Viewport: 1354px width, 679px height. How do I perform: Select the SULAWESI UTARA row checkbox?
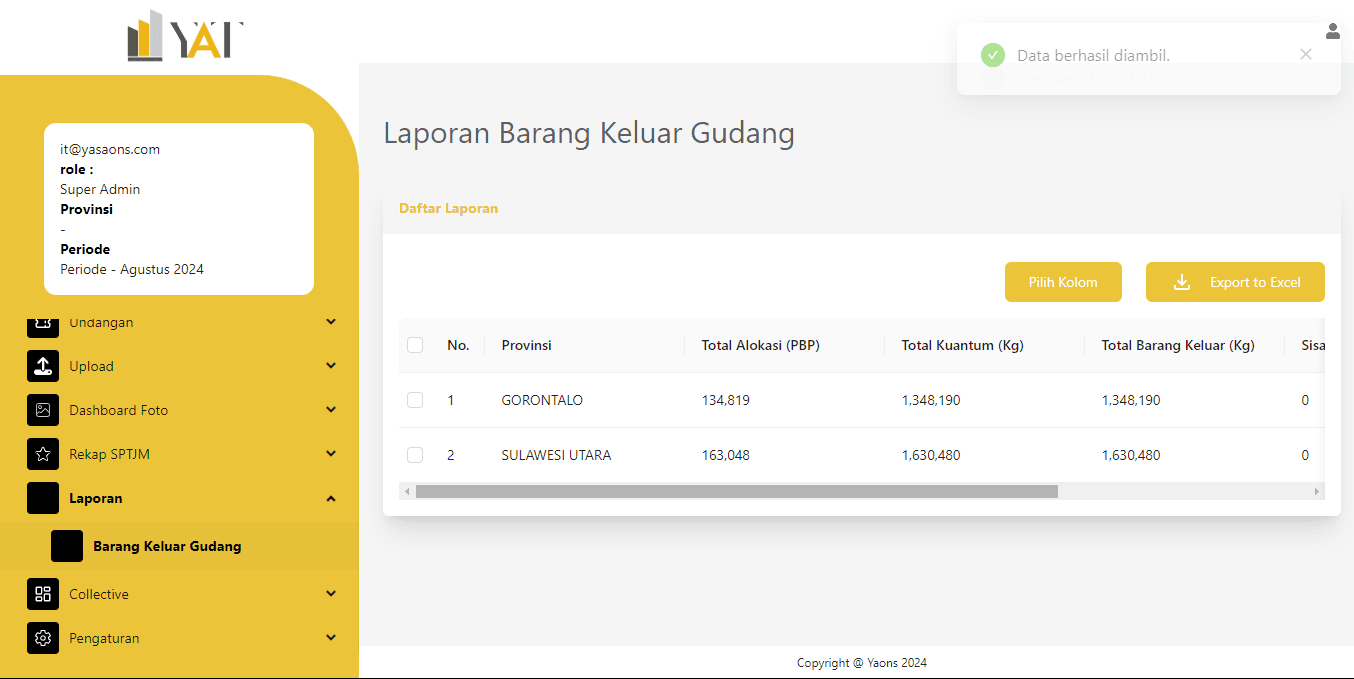click(415, 455)
